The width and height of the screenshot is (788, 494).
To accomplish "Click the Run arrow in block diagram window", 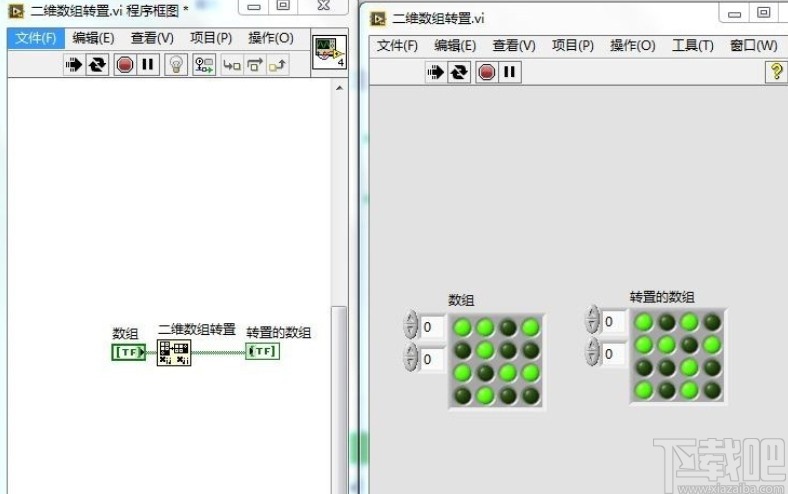I will coord(74,64).
